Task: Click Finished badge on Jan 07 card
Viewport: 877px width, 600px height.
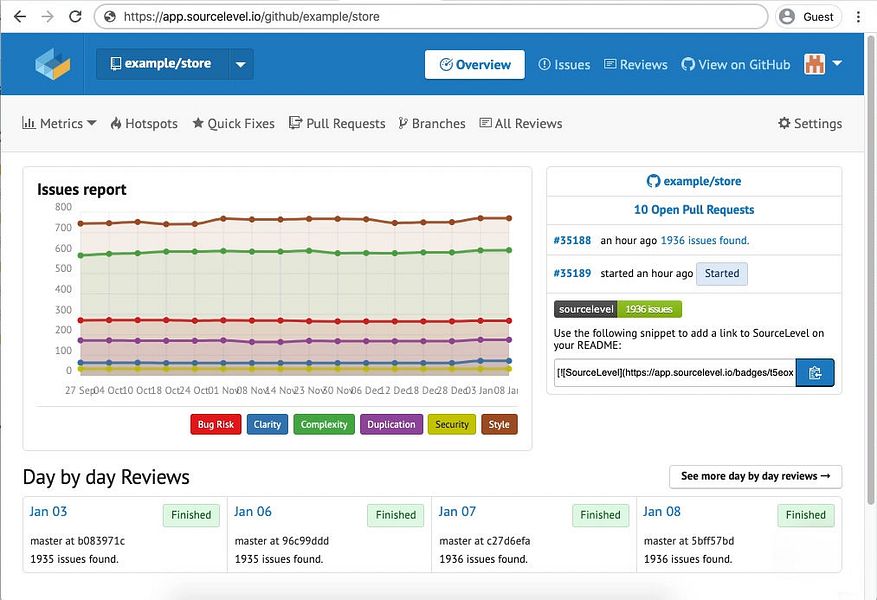Action: coord(601,515)
